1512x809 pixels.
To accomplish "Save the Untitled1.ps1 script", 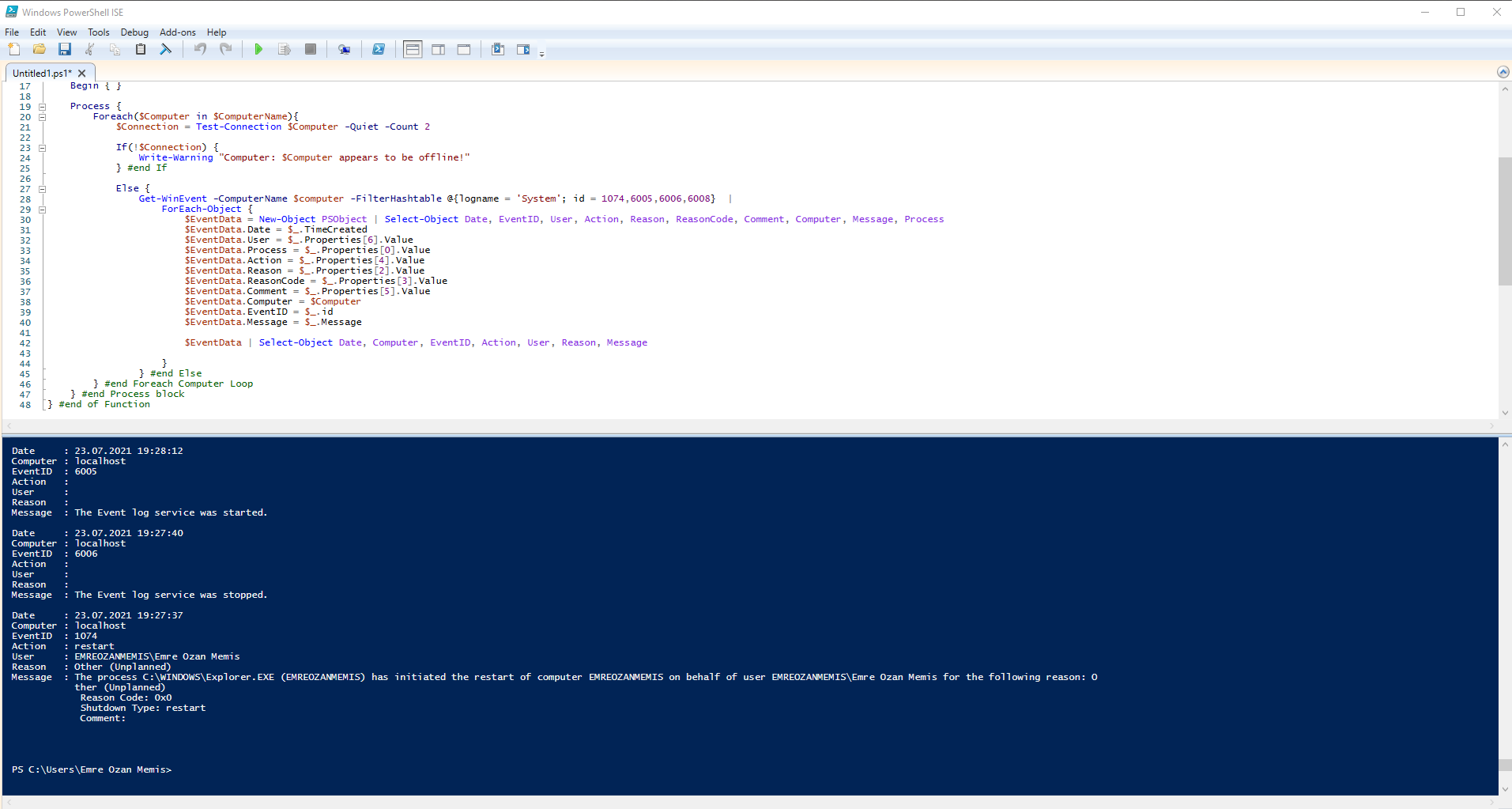I will (x=65, y=49).
